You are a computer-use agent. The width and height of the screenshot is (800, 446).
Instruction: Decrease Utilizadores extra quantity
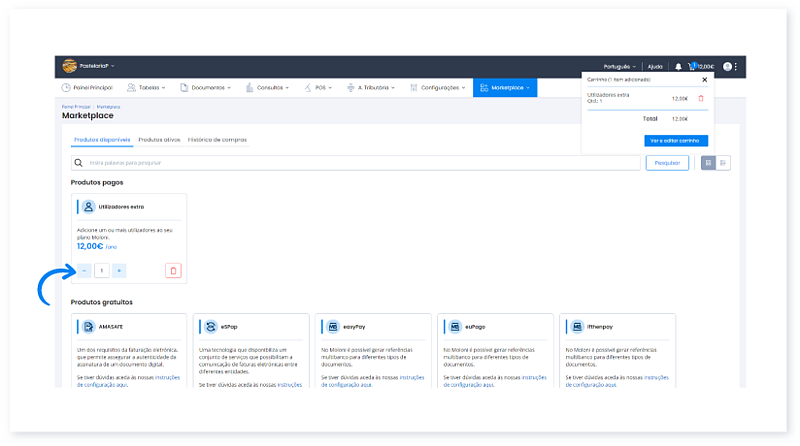pos(84,270)
